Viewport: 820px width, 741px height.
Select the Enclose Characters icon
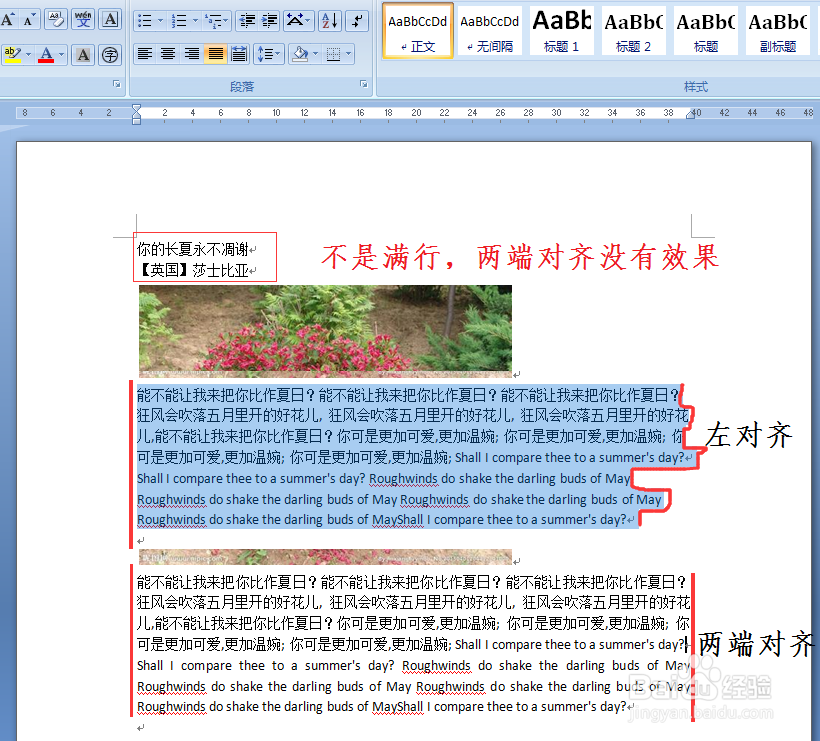pyautogui.click(x=109, y=52)
